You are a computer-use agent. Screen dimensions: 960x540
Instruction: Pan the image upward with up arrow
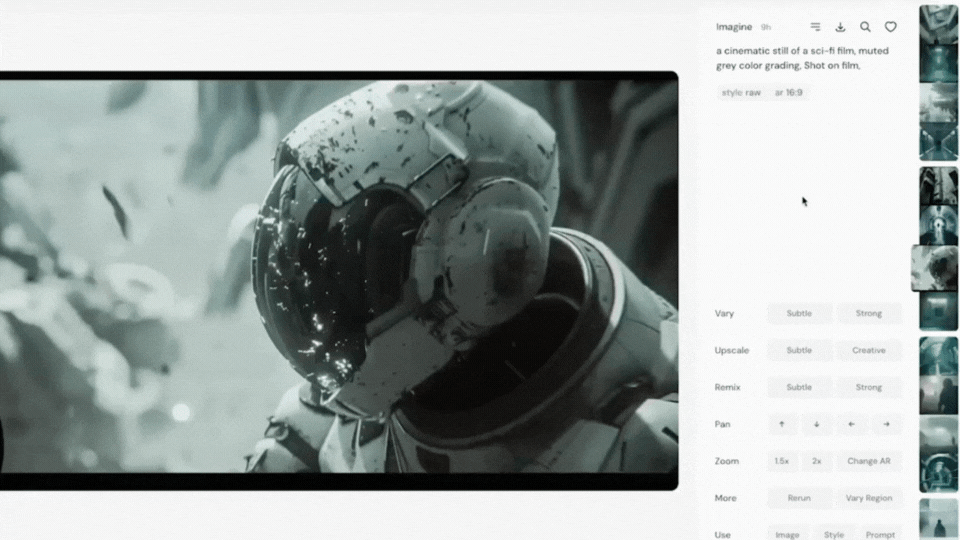tap(782, 424)
